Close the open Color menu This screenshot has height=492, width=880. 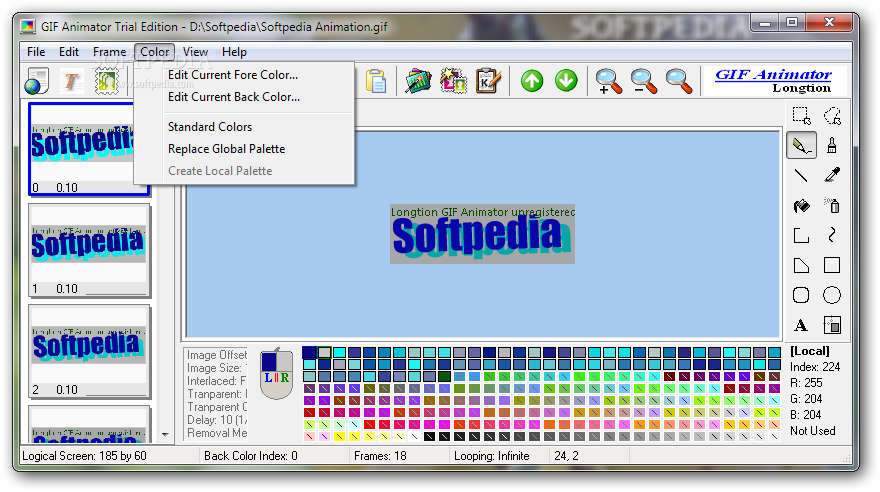point(154,52)
